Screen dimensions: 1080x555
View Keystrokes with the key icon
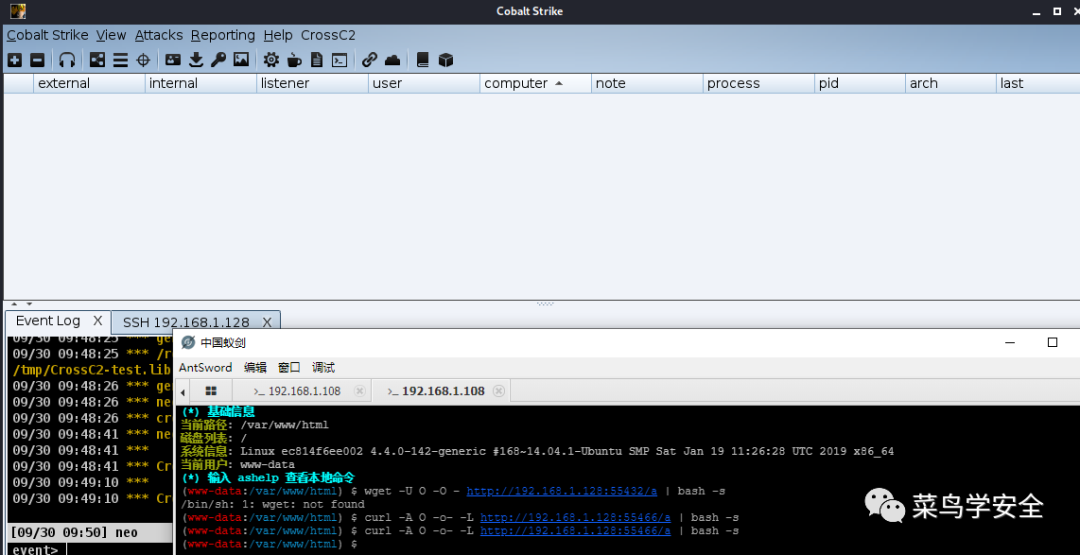pyautogui.click(x=218, y=60)
